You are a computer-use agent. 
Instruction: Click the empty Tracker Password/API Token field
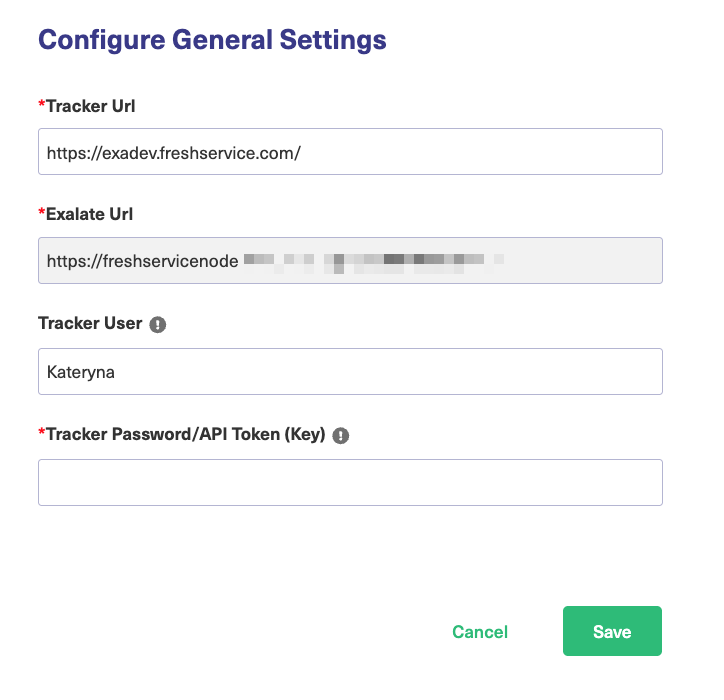tap(350, 482)
